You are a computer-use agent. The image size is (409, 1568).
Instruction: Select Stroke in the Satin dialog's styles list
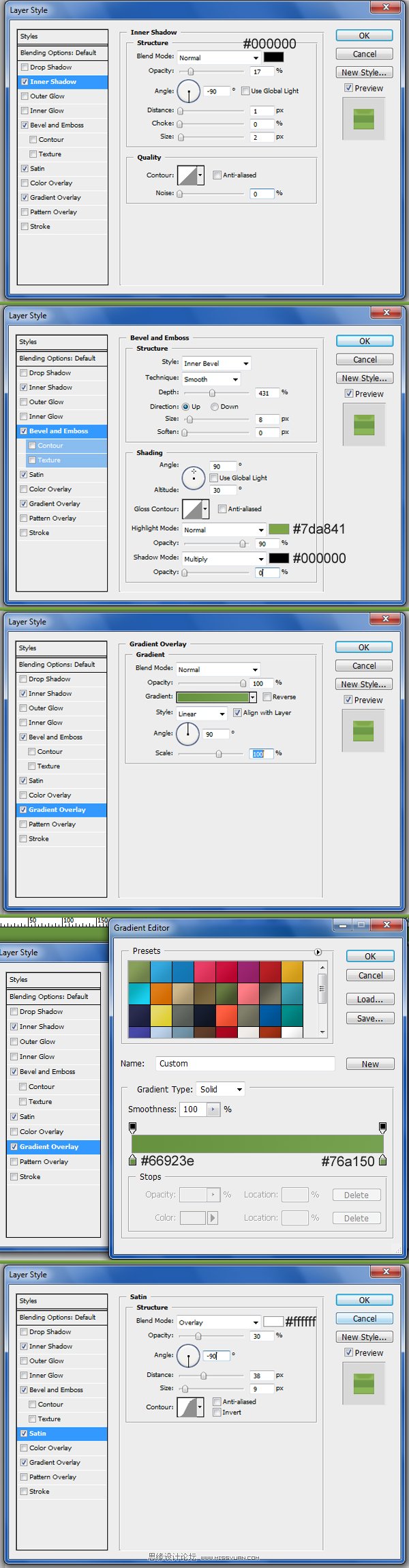point(39,1491)
